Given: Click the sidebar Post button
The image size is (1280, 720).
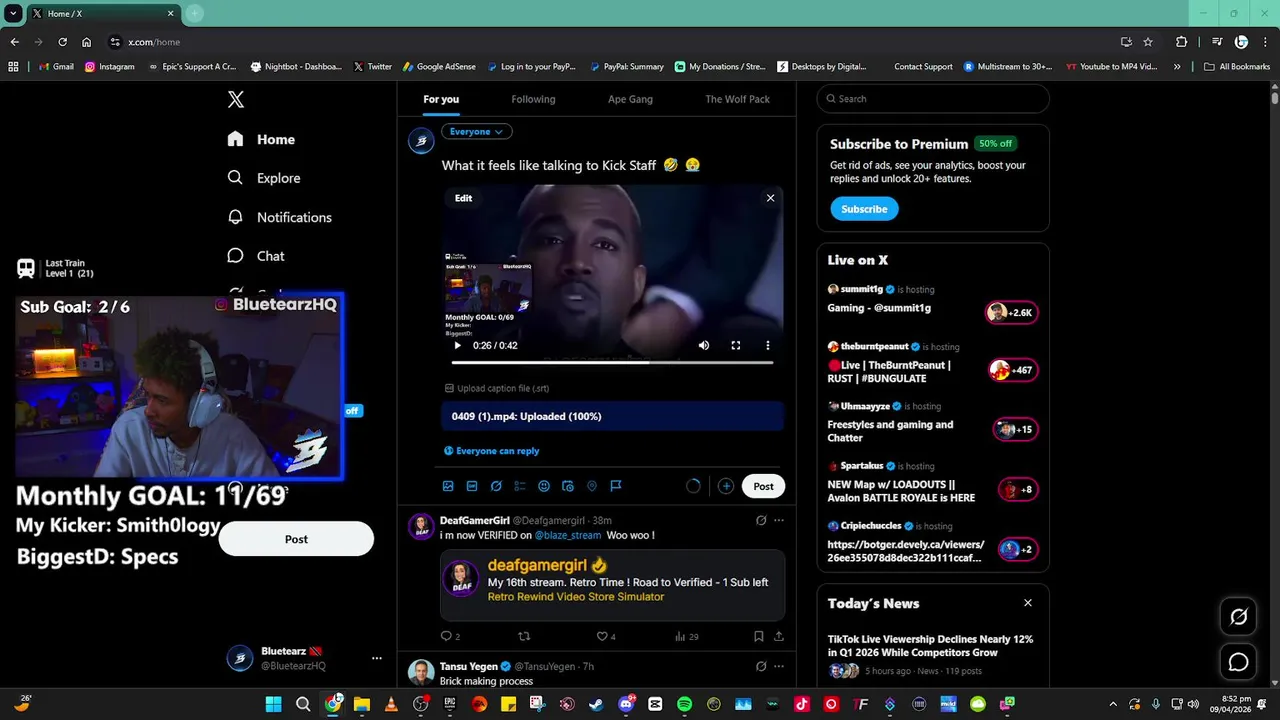Looking at the screenshot, I should pyautogui.click(x=296, y=539).
